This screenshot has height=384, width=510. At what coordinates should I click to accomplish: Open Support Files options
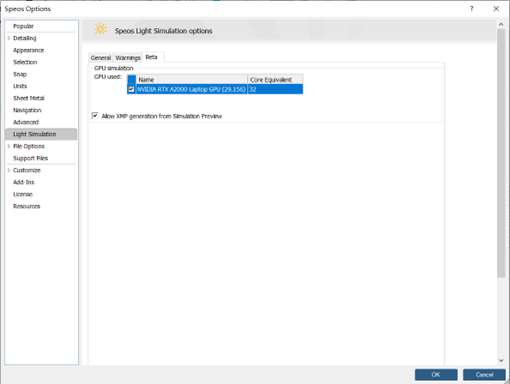coord(30,158)
